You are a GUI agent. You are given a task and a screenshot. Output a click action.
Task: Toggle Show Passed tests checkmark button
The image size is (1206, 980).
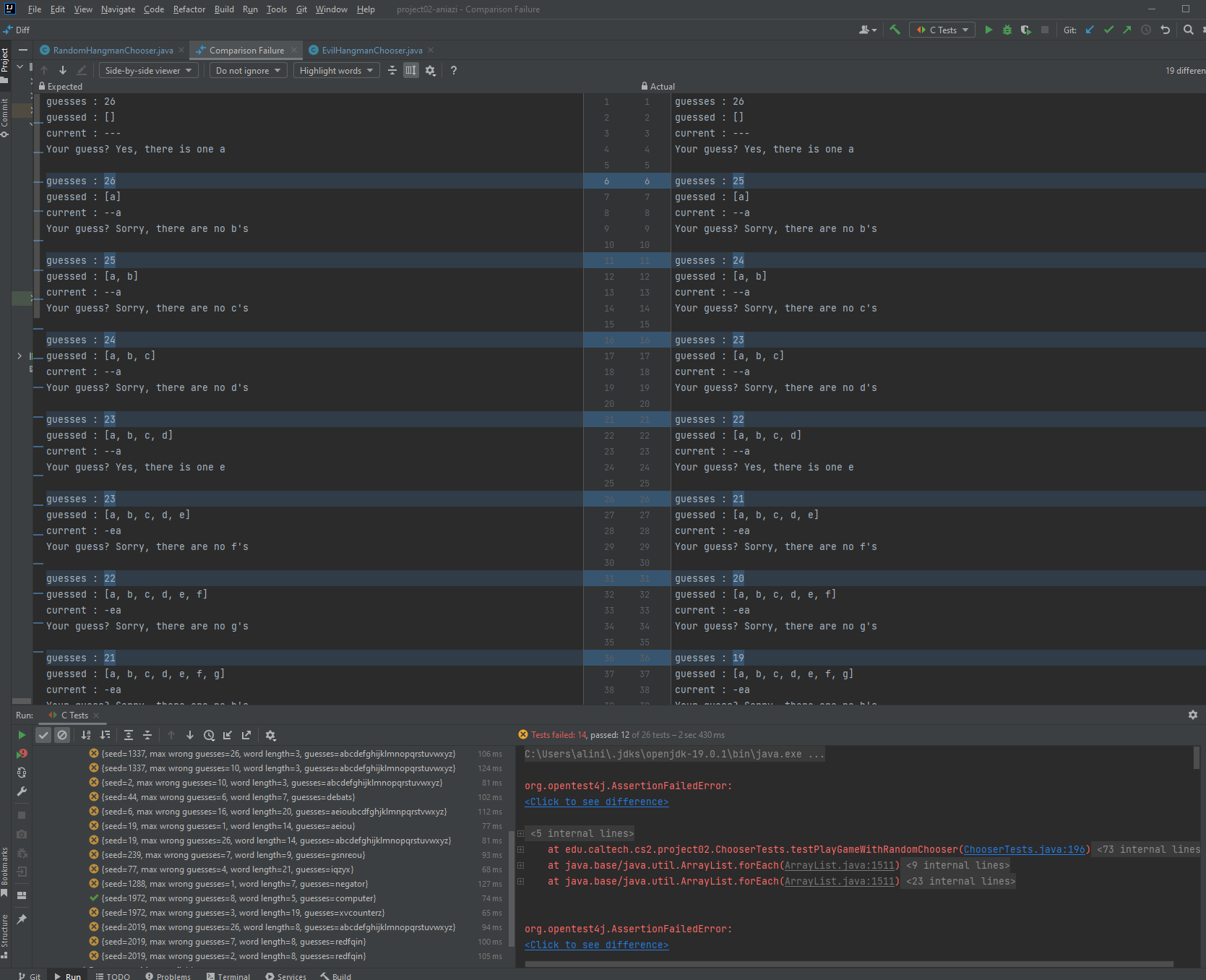43,735
